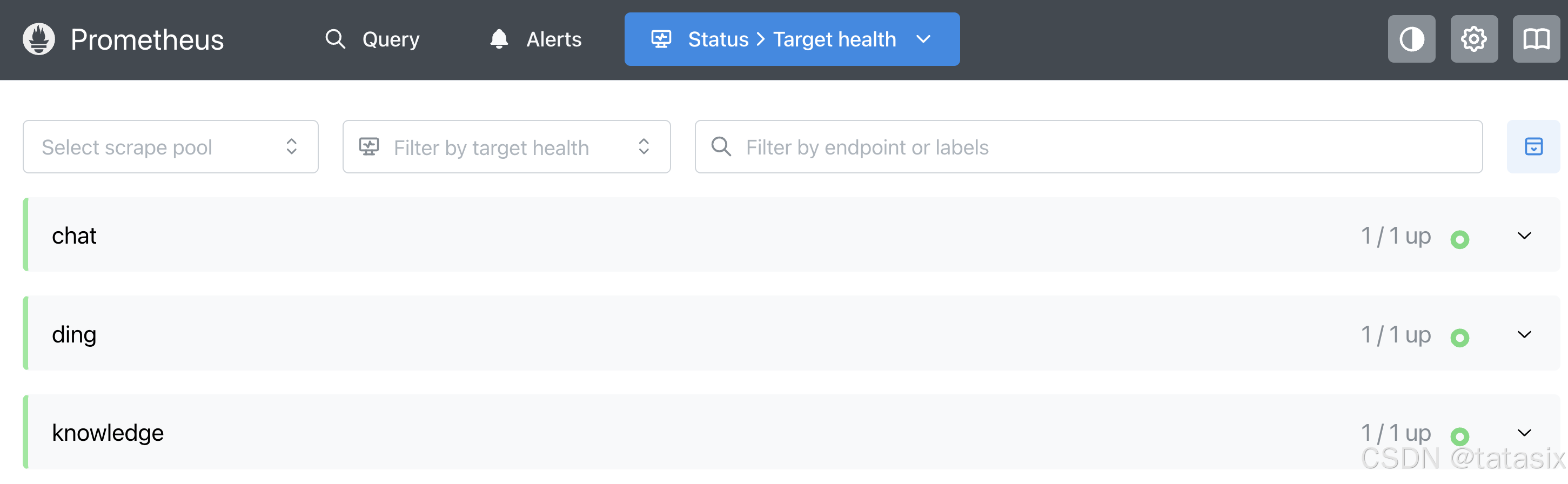Click the Prometheus flame logo icon
The height and width of the screenshot is (484, 1568).
point(39,39)
